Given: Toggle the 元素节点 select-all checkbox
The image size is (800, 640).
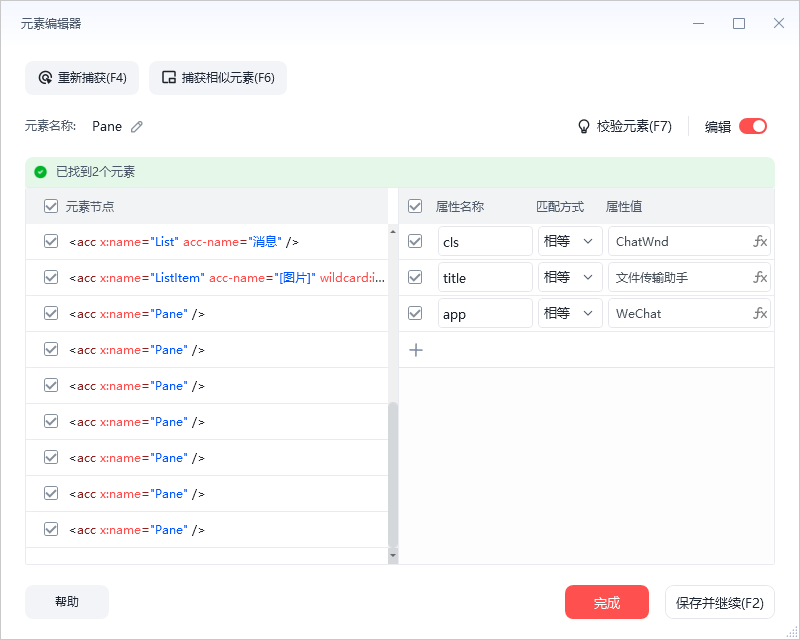Looking at the screenshot, I should 51,206.
